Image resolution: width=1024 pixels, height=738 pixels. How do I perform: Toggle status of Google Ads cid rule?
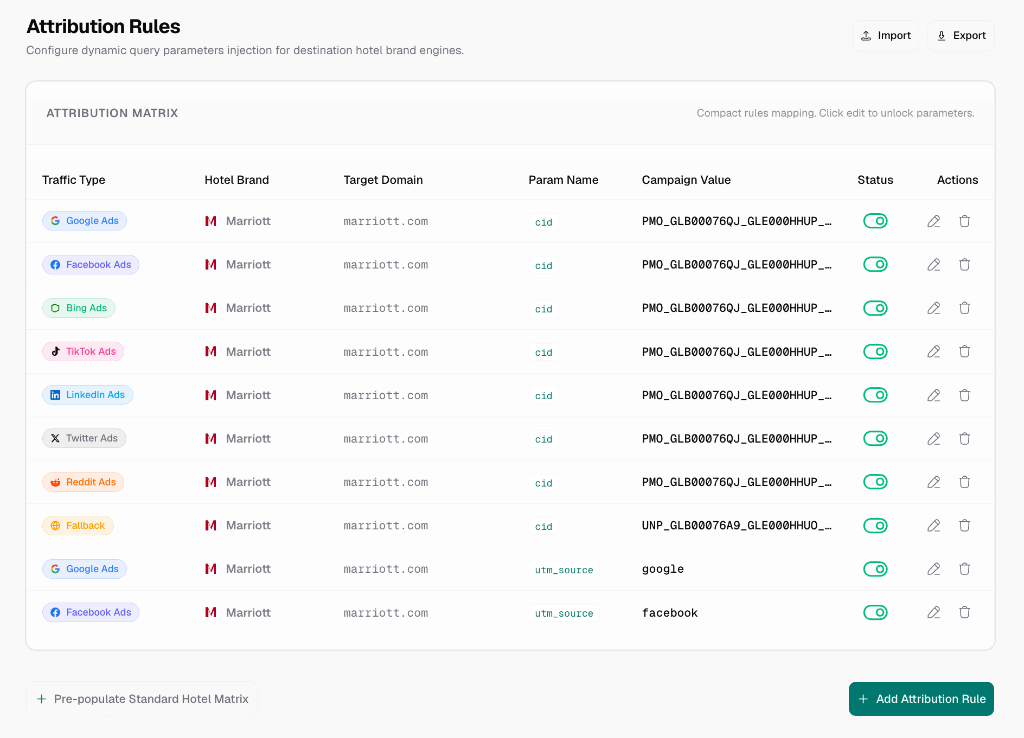point(875,221)
